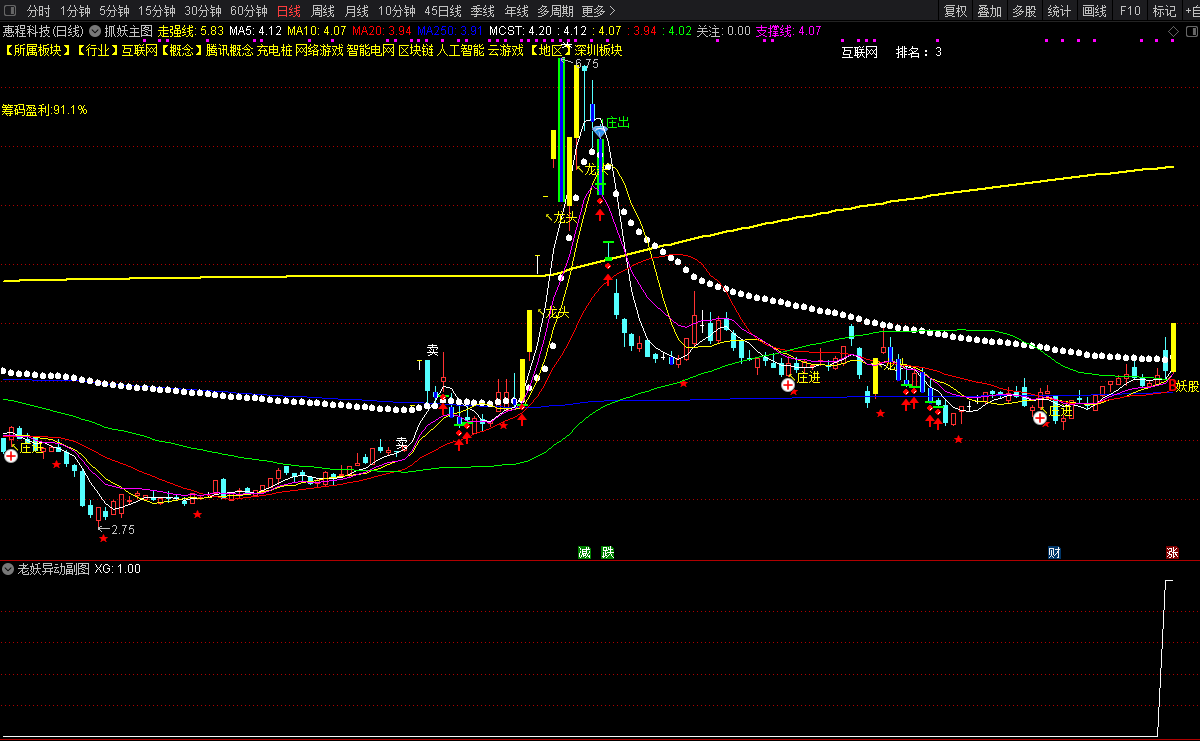Click the 涨 event marker on timeline

coord(1172,553)
